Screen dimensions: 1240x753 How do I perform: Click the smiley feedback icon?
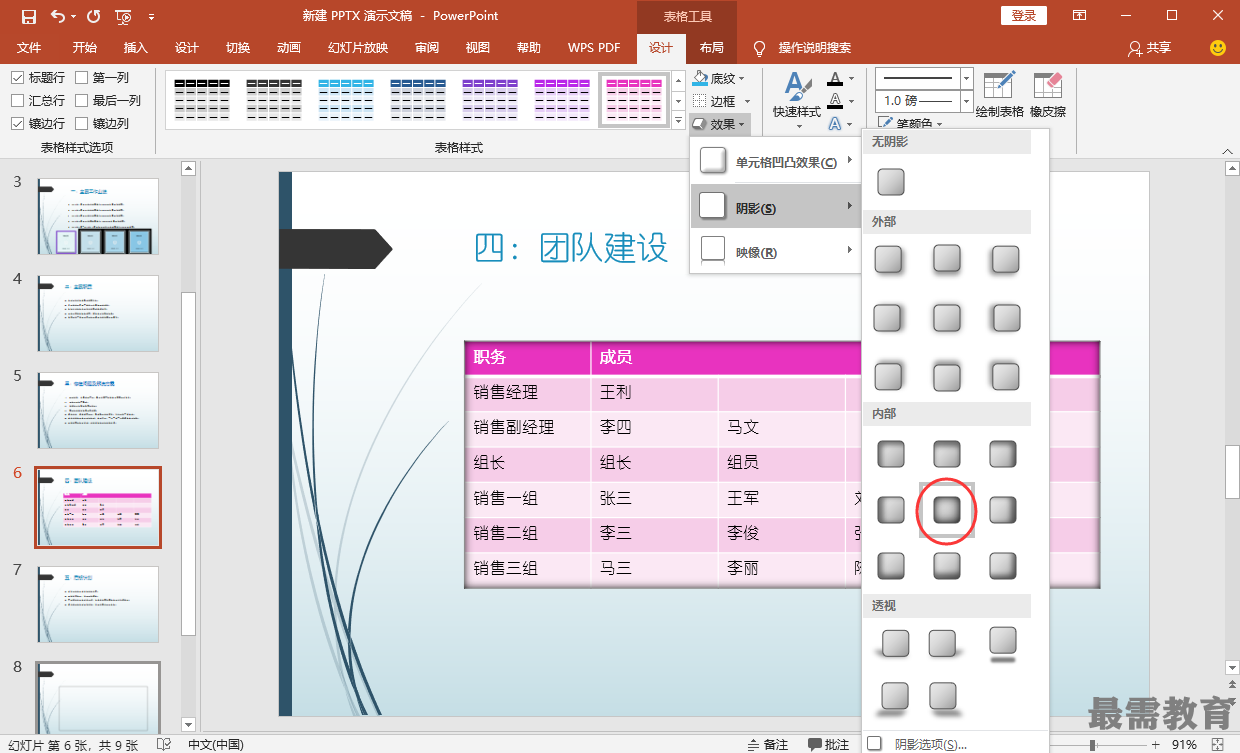1217,48
